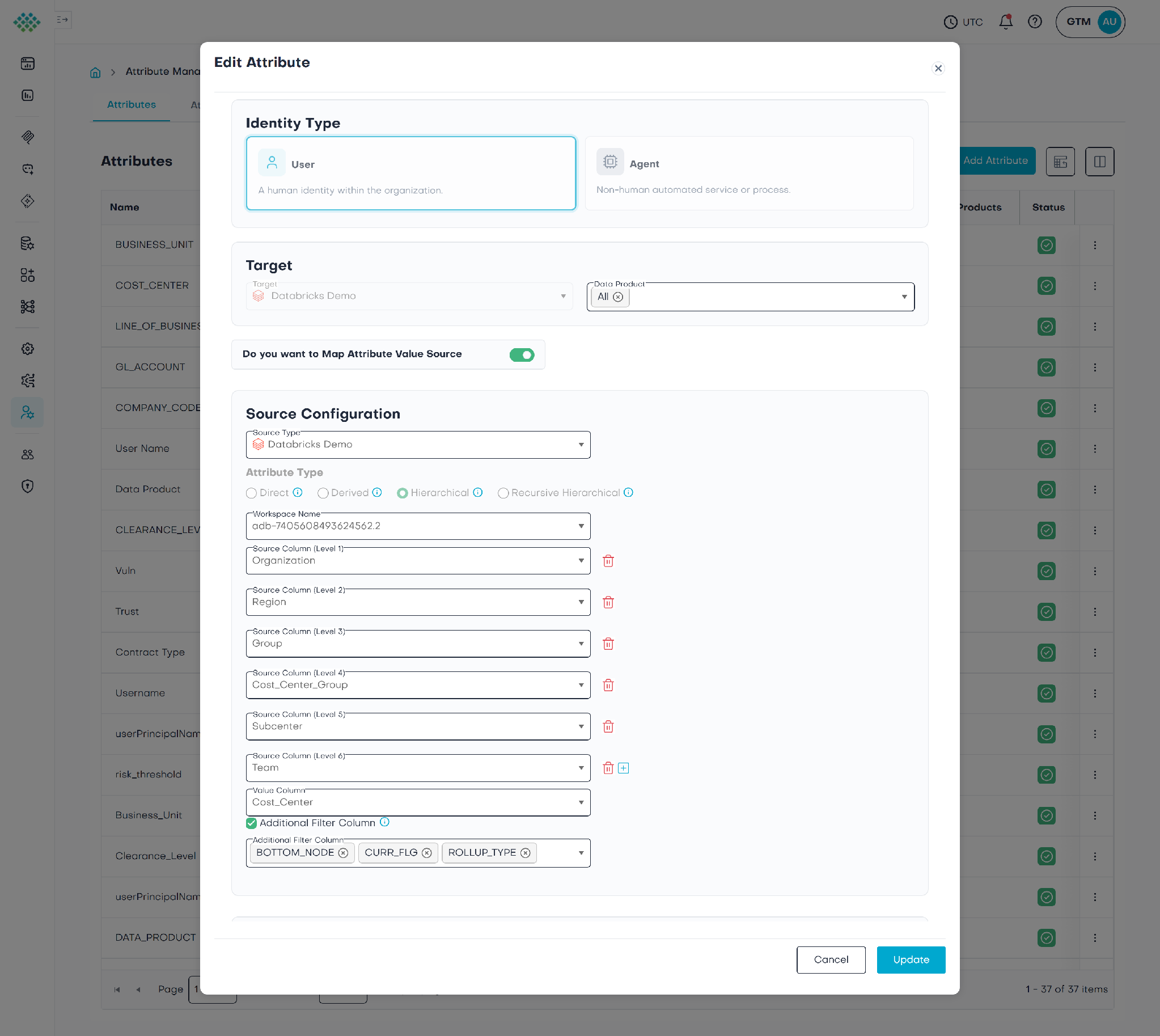Image resolution: width=1160 pixels, height=1036 pixels.
Task: Open the settings gear sidebar icon
Action: [27, 349]
